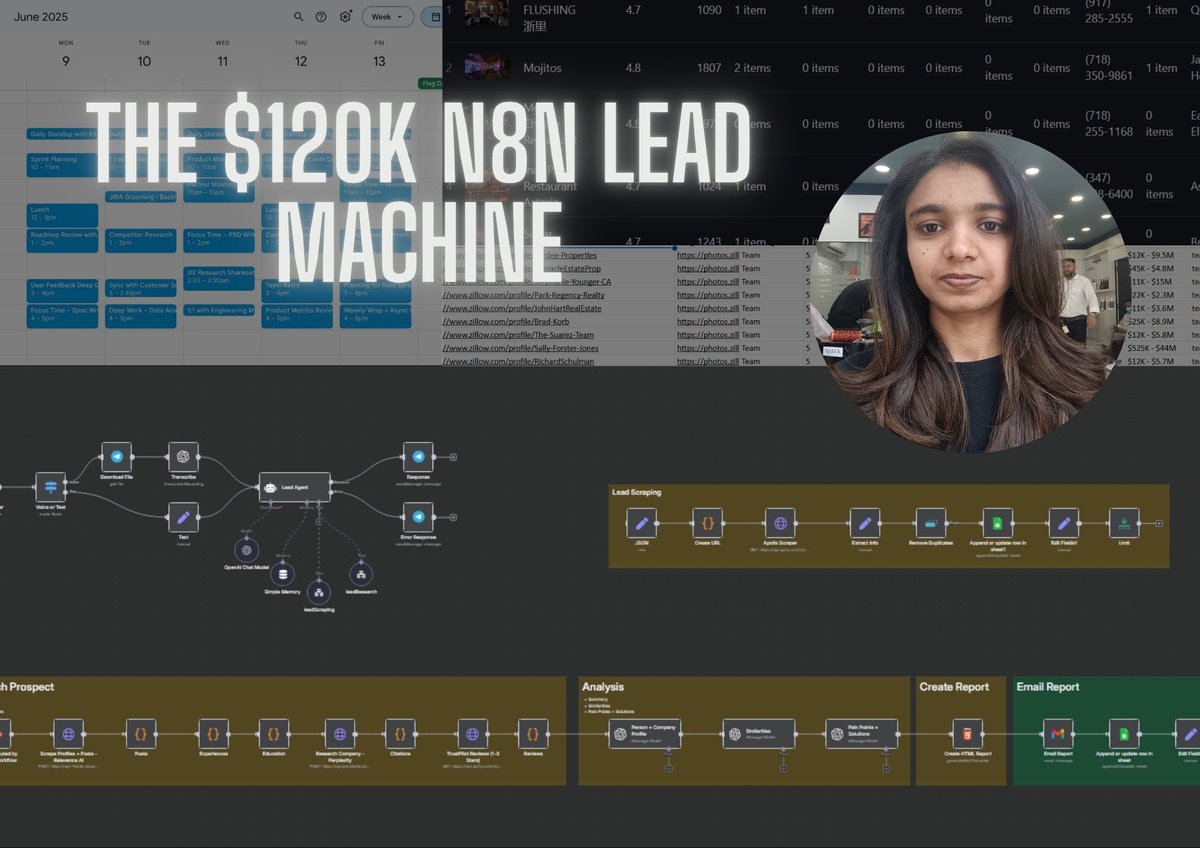The image size is (1200, 848).
Task: Select the Voice or Text switch node
Action: point(51,487)
